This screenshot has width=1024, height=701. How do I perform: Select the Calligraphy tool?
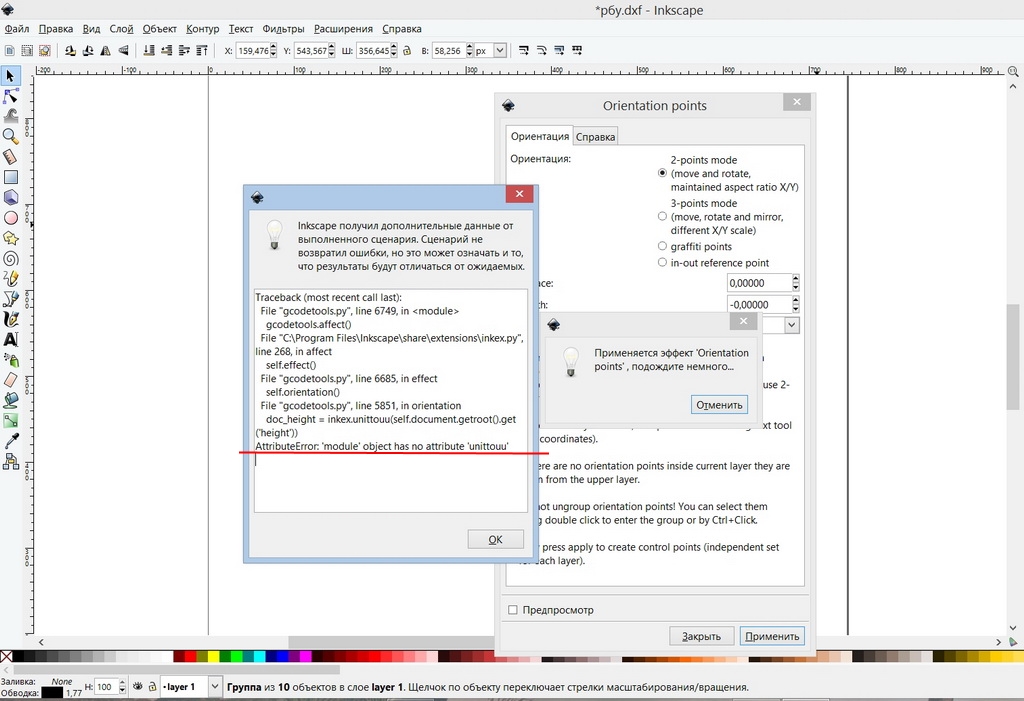[x=10, y=319]
